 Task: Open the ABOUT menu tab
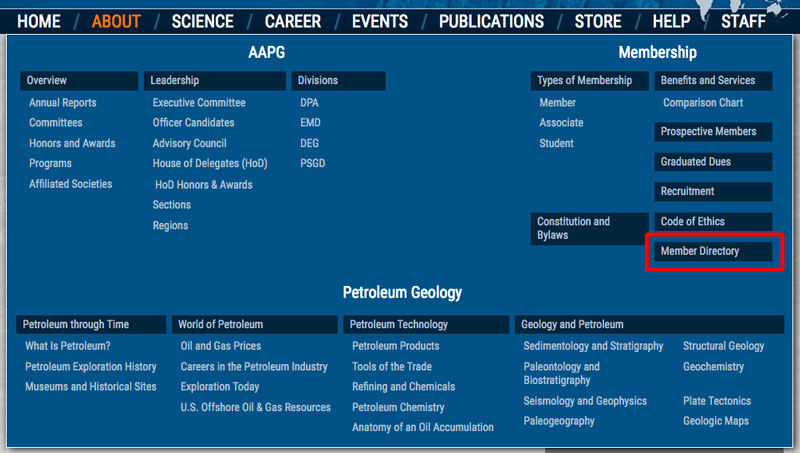click(116, 21)
